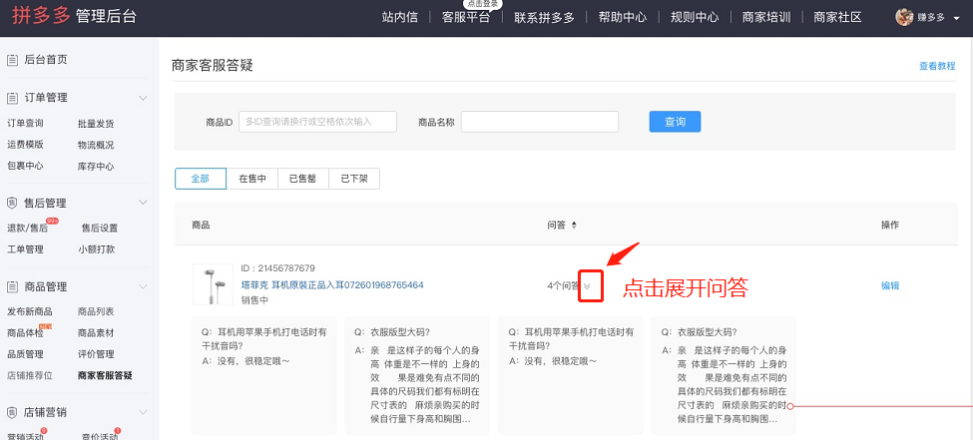Open 客服平台 in top navigation

pyautogui.click(x=465, y=17)
